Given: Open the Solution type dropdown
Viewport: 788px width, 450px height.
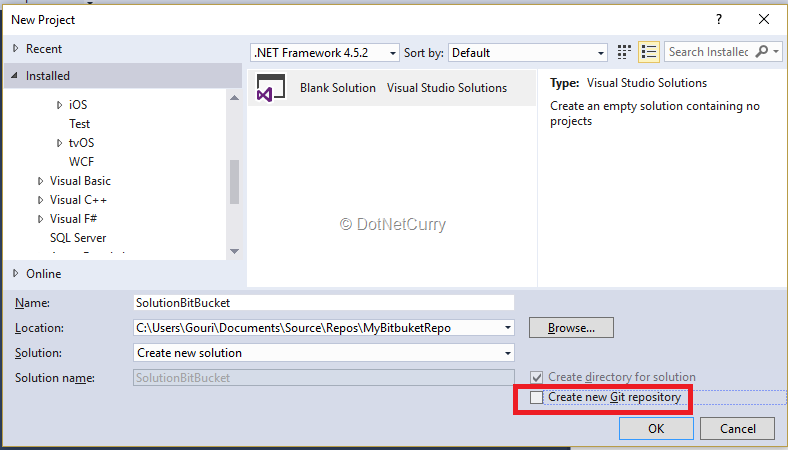Looking at the screenshot, I should click(x=508, y=353).
